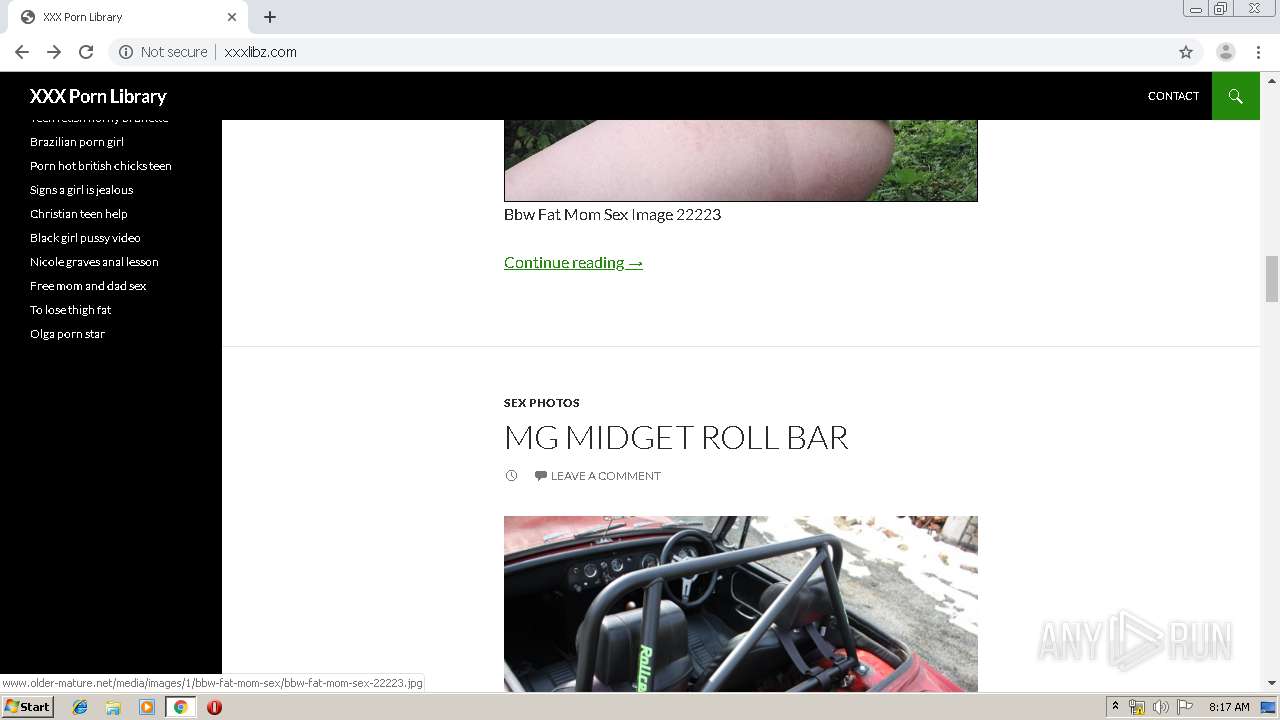Click the browser forward arrow
Image resolution: width=1280 pixels, height=720 pixels.
54,52
